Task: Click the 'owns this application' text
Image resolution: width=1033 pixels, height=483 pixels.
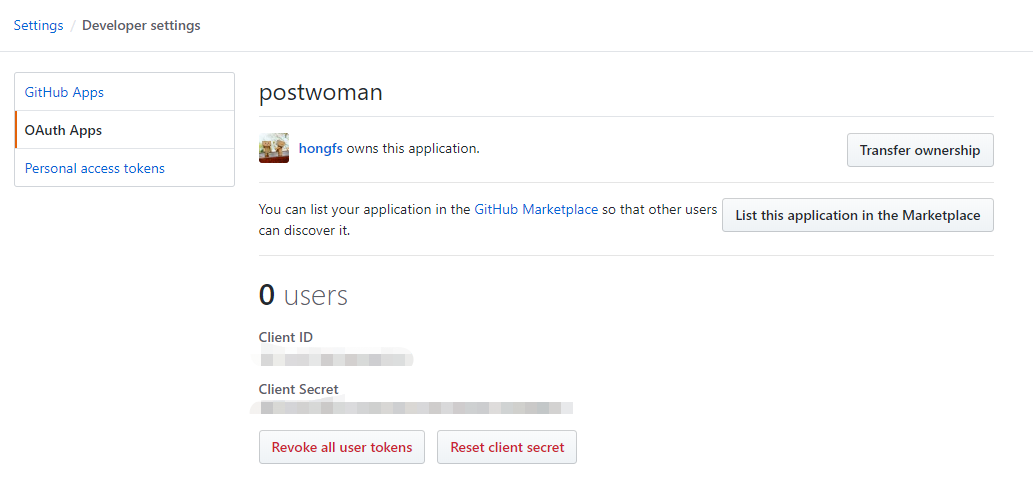Action: [x=413, y=149]
